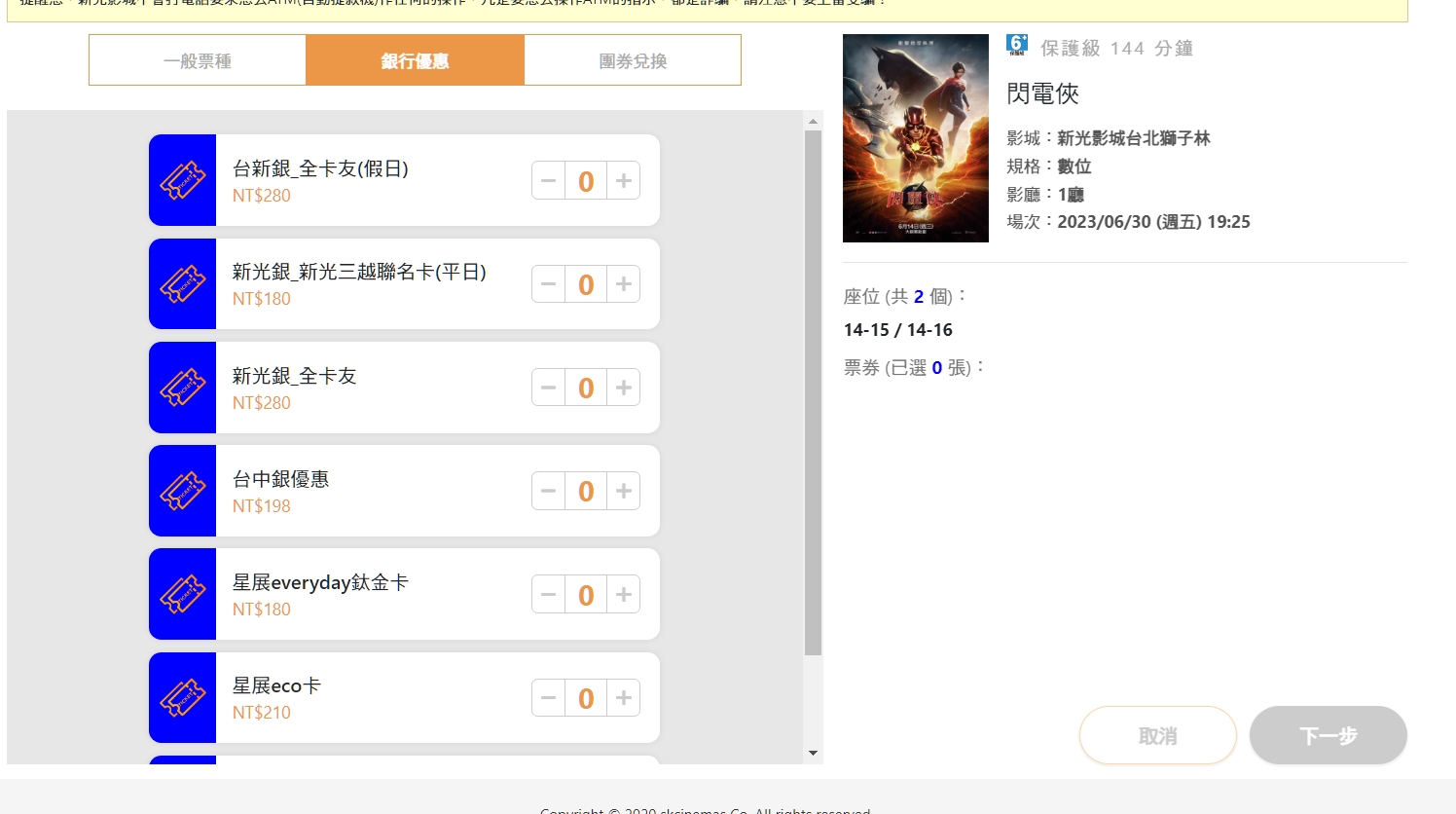Image resolution: width=1456 pixels, height=814 pixels.
Task: Reduce 星展eco卡 ticket count with minus
Action: click(549, 698)
